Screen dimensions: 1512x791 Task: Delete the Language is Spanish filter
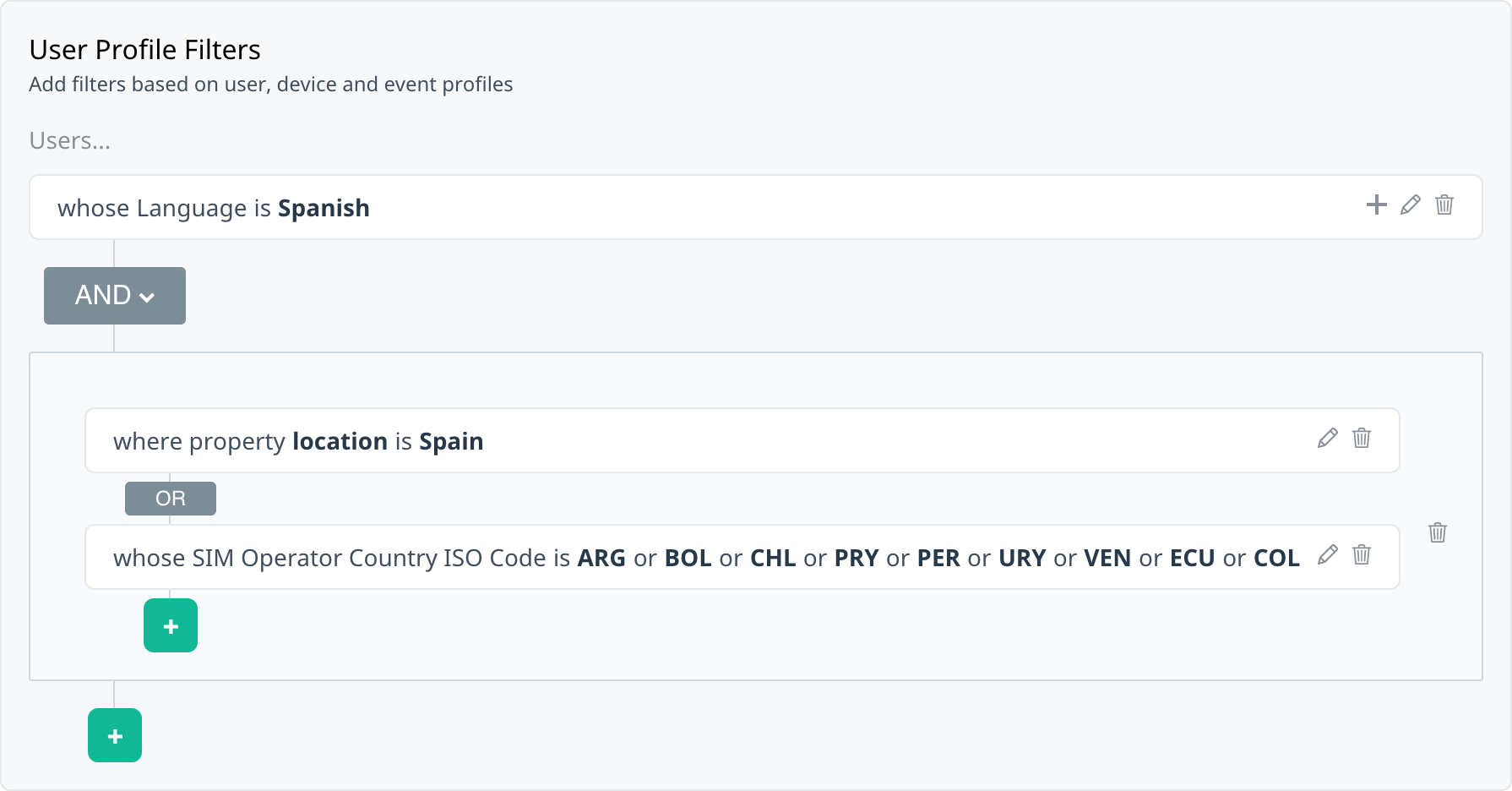coord(1444,205)
